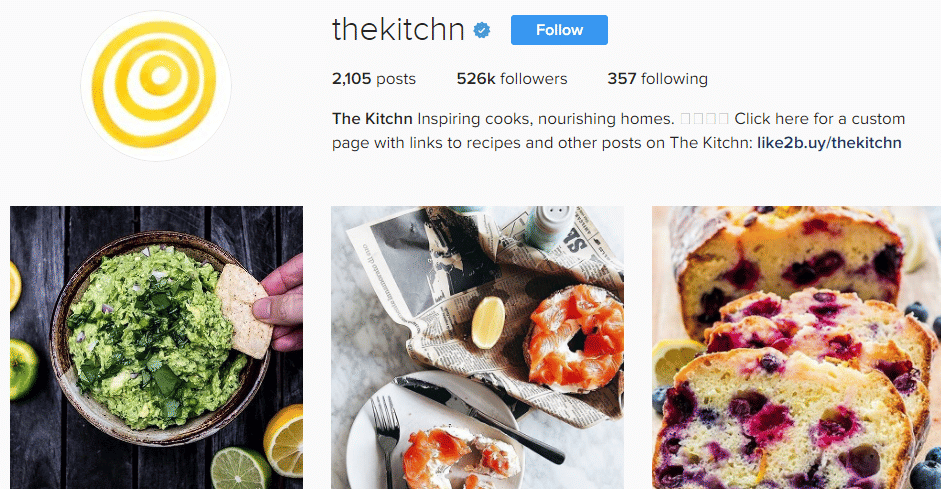Click the bold The Kitchn bio name
This screenshot has height=489, width=941.
point(372,119)
